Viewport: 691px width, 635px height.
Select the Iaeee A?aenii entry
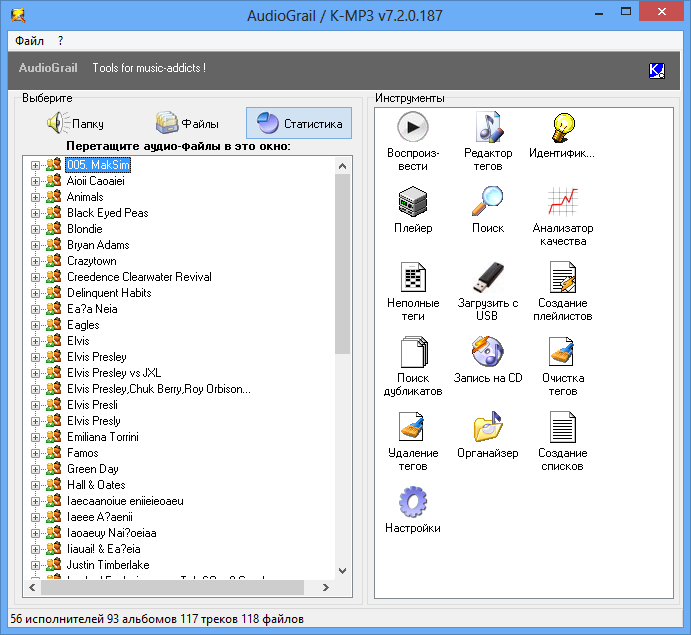[100, 517]
